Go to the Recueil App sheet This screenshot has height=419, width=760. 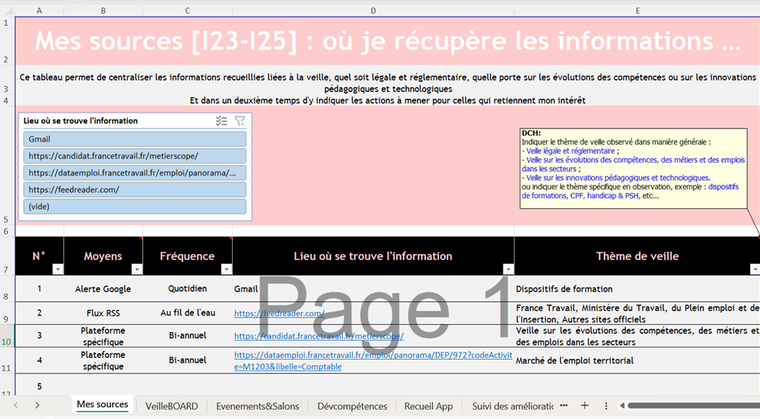[x=429, y=405]
